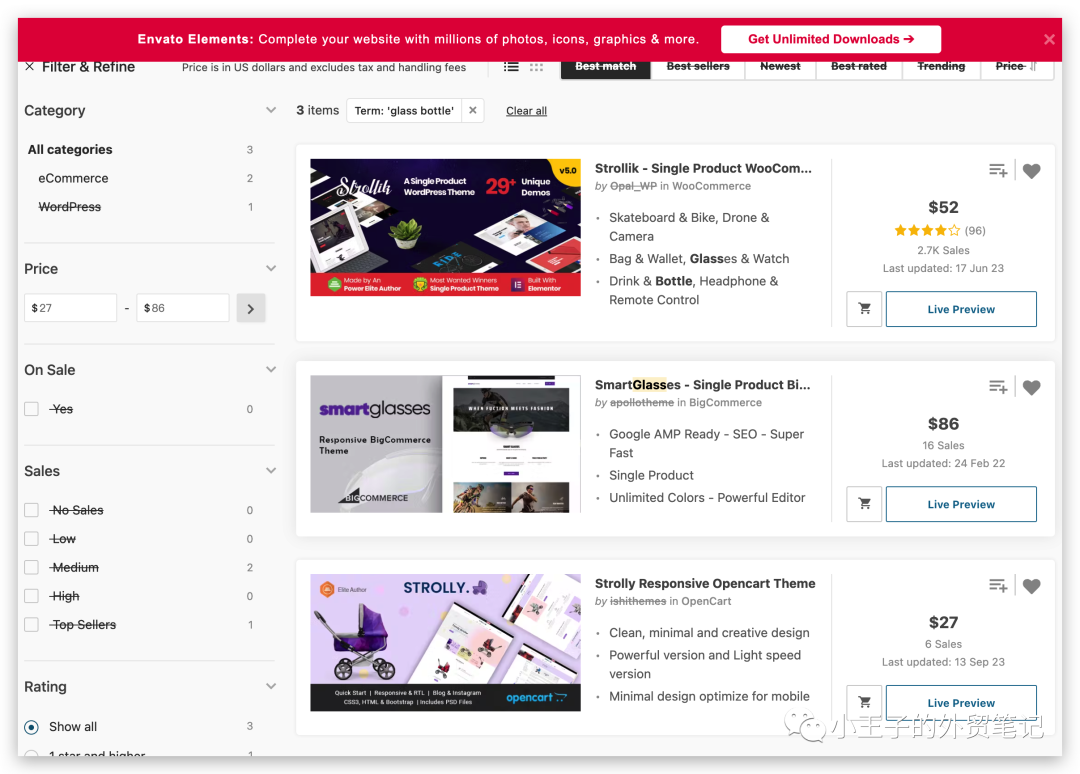This screenshot has width=1080, height=774.
Task: Switch to list view icon
Action: pos(511,67)
